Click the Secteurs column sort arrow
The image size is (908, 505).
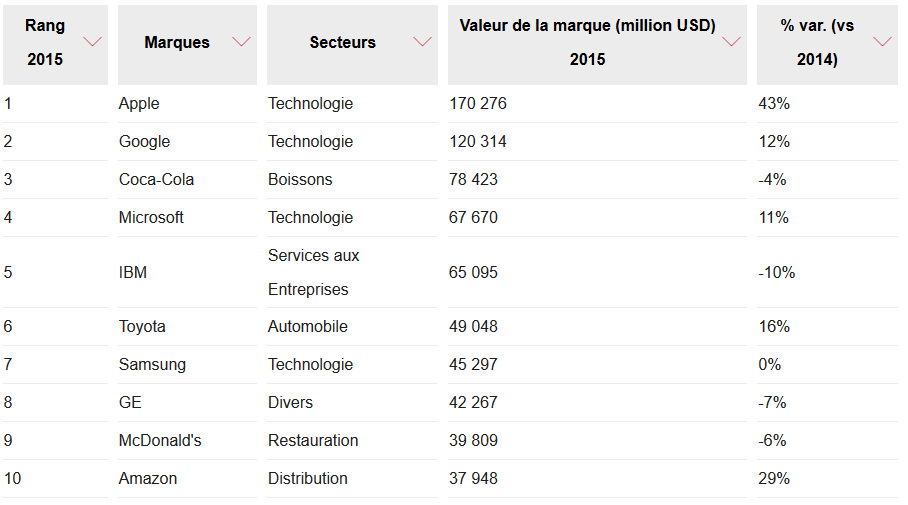click(422, 42)
